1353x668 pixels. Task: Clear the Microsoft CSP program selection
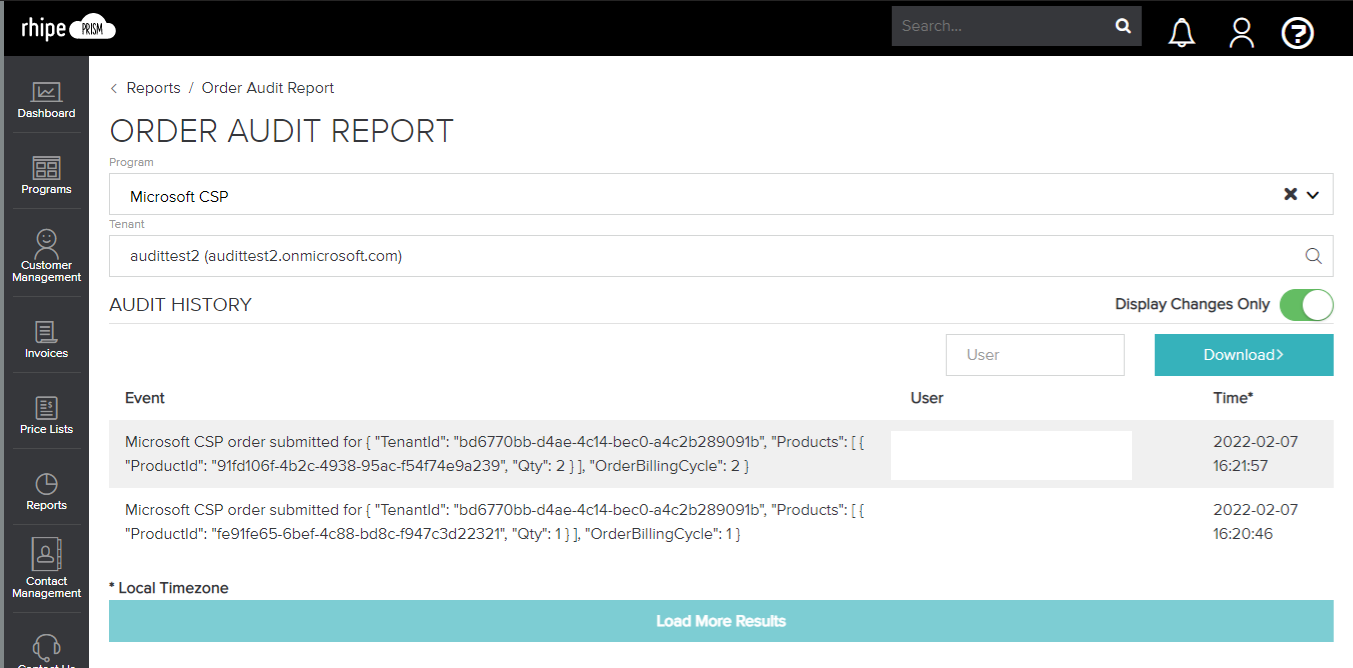1289,194
